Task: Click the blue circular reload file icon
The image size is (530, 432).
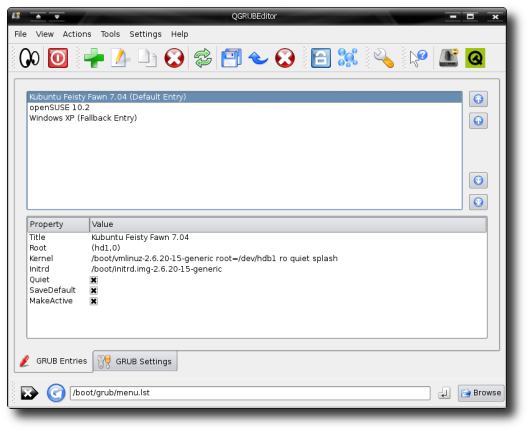Action: click(56, 393)
